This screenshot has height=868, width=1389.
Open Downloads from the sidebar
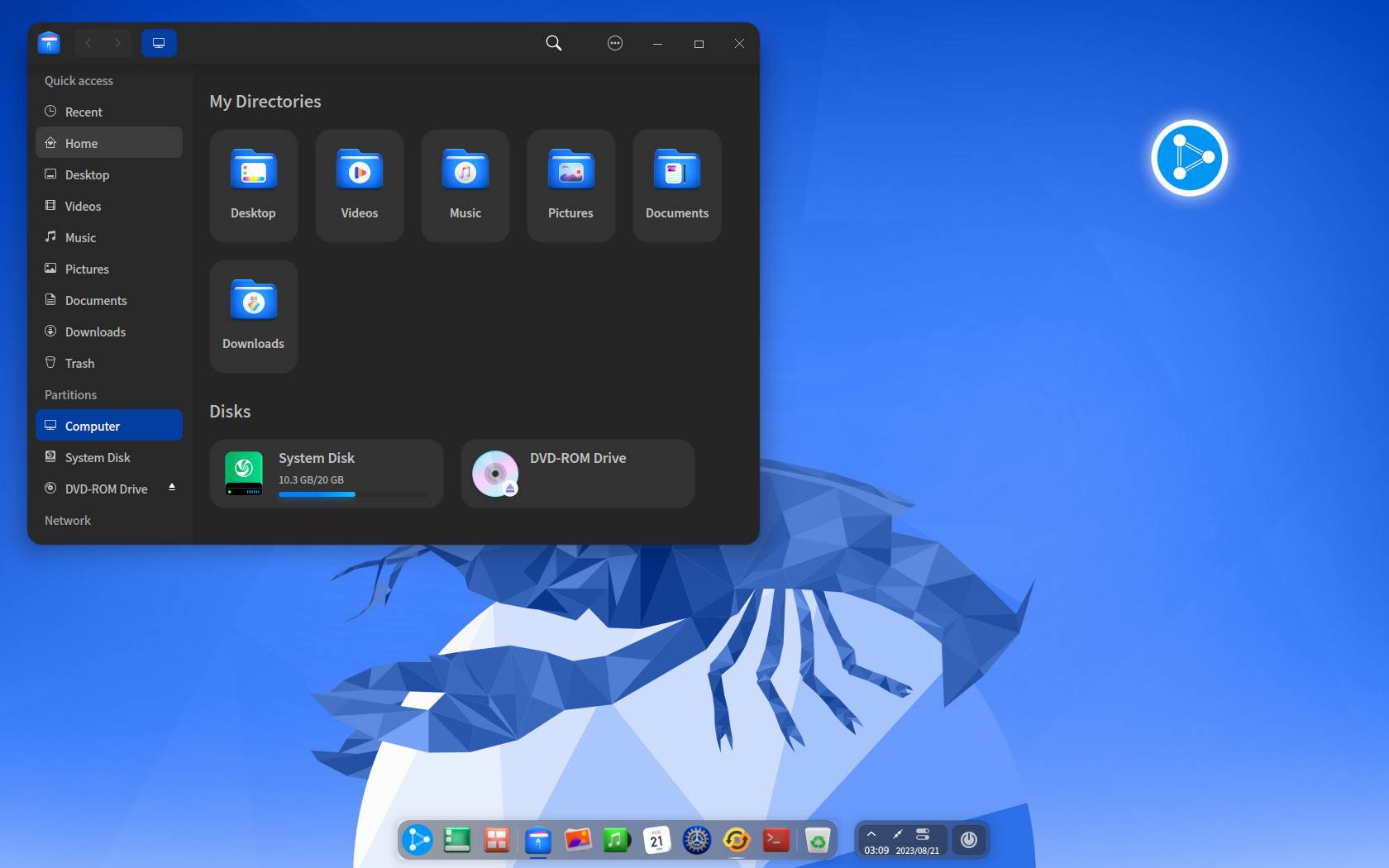pyautogui.click(x=109, y=331)
